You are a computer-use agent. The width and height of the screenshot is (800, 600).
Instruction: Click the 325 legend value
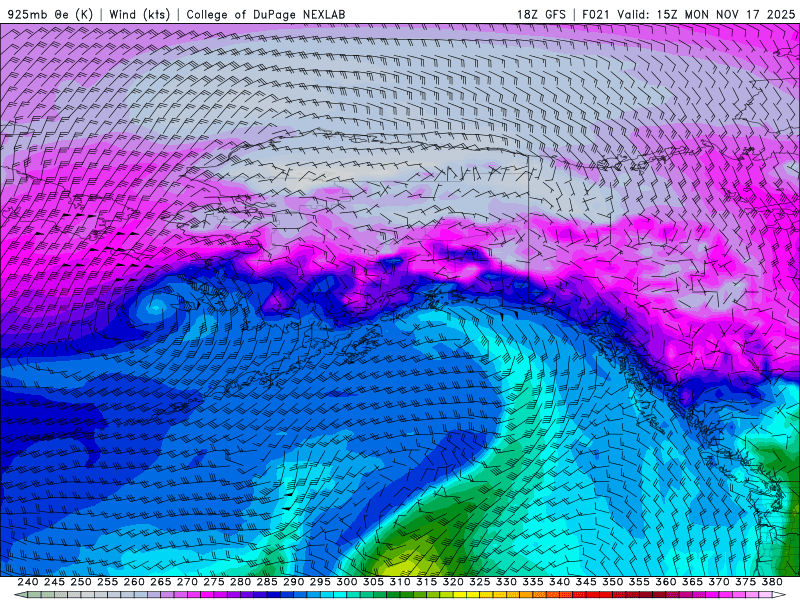coord(480,582)
